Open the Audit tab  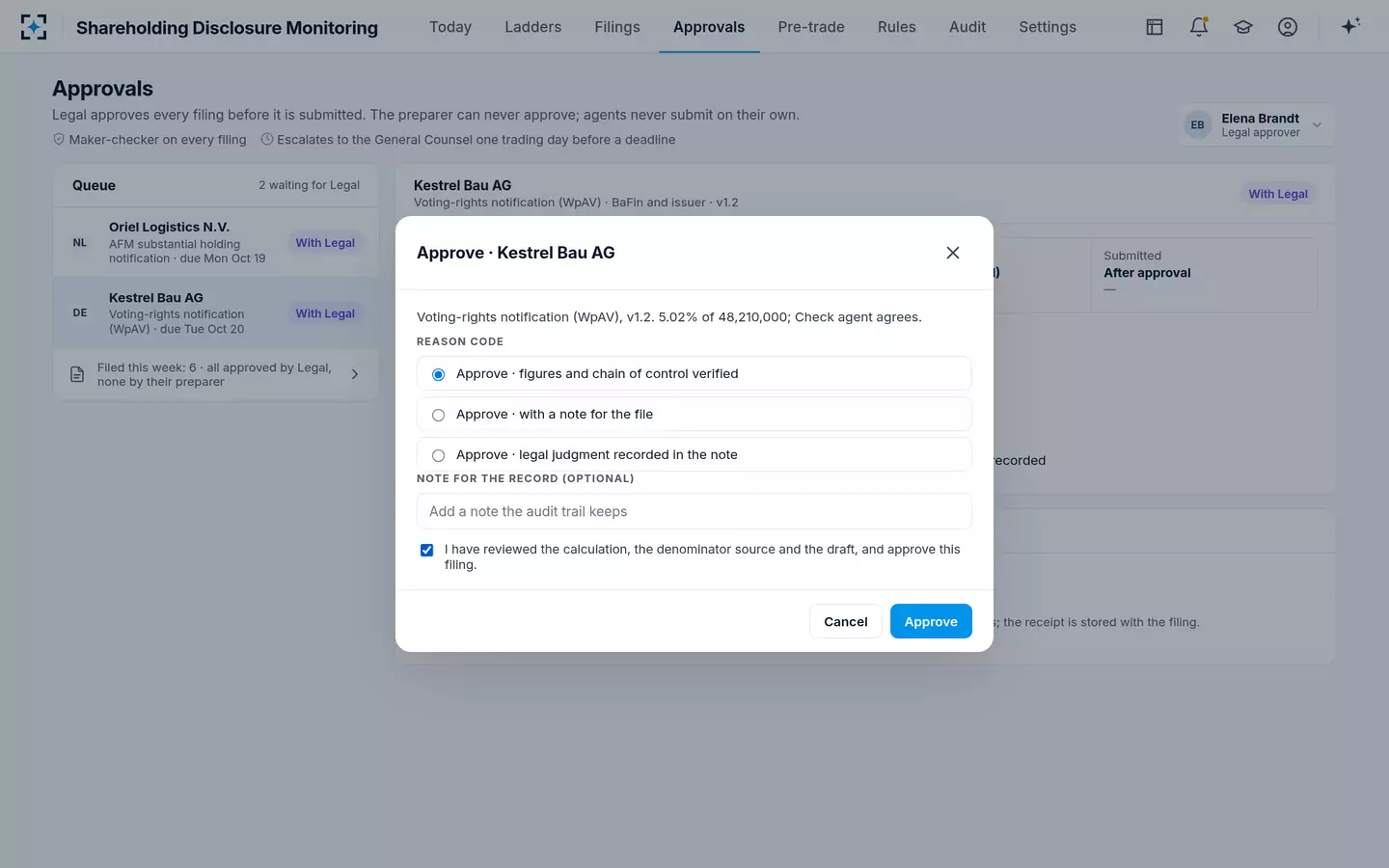click(967, 27)
